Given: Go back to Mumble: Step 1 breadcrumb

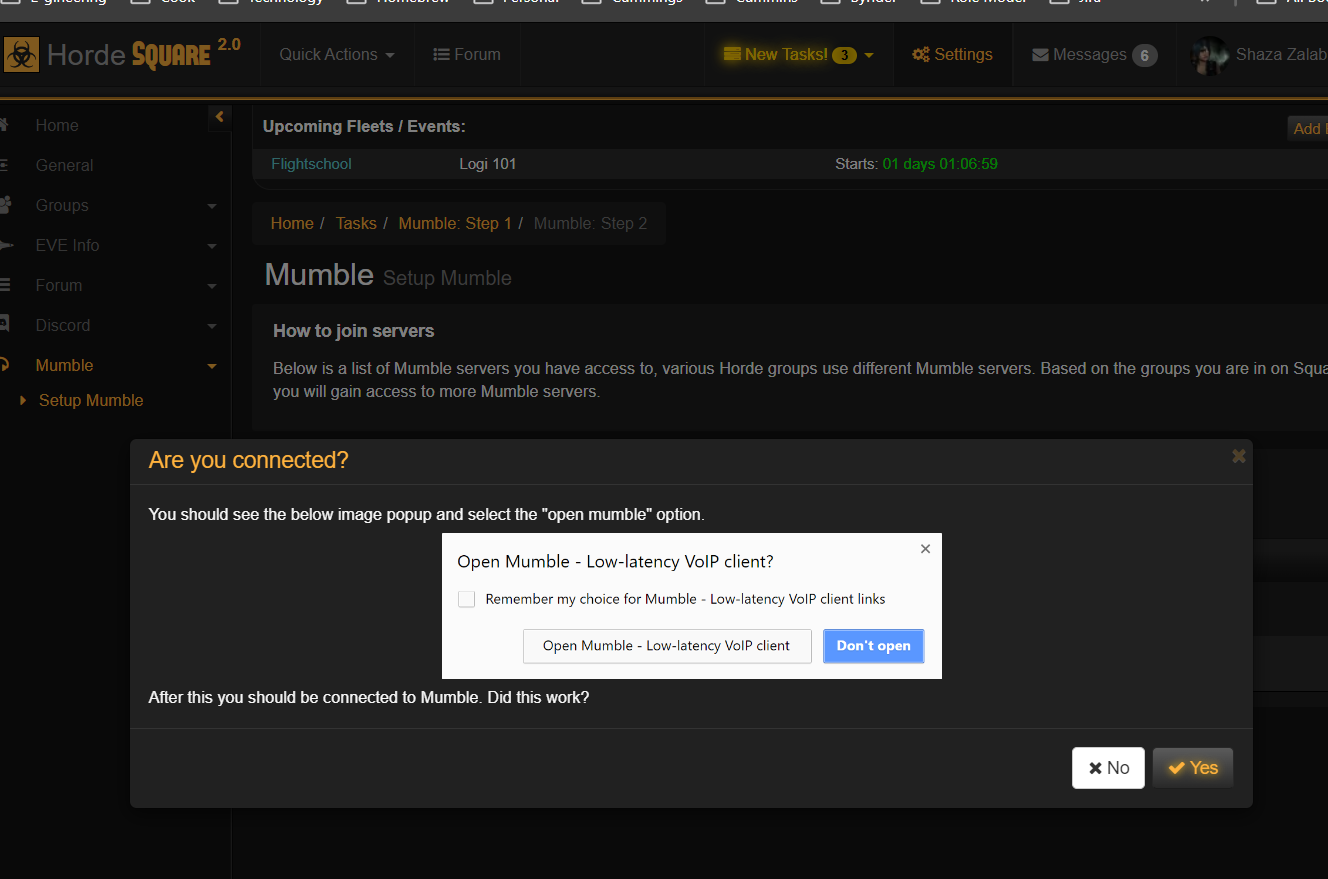Looking at the screenshot, I should click(455, 223).
